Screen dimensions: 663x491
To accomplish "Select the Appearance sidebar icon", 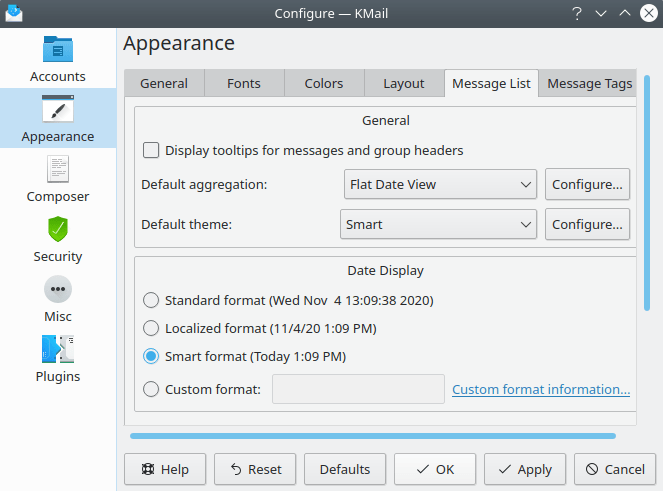I will (58, 110).
